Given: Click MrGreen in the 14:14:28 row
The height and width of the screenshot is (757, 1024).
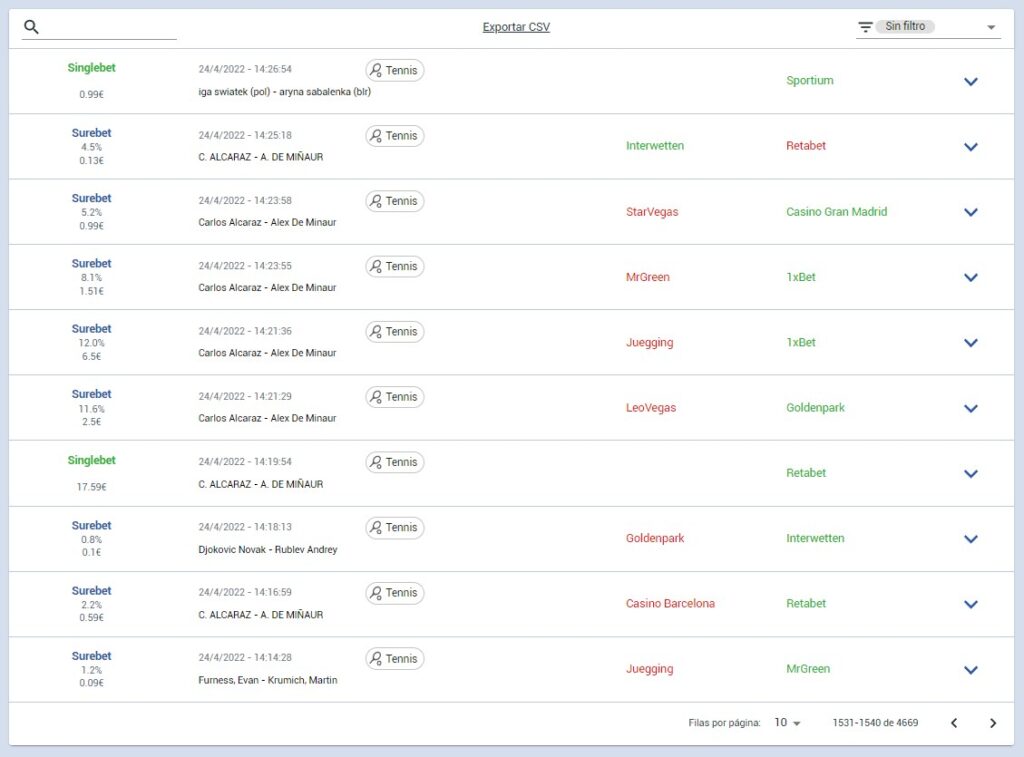Looking at the screenshot, I should (808, 669).
